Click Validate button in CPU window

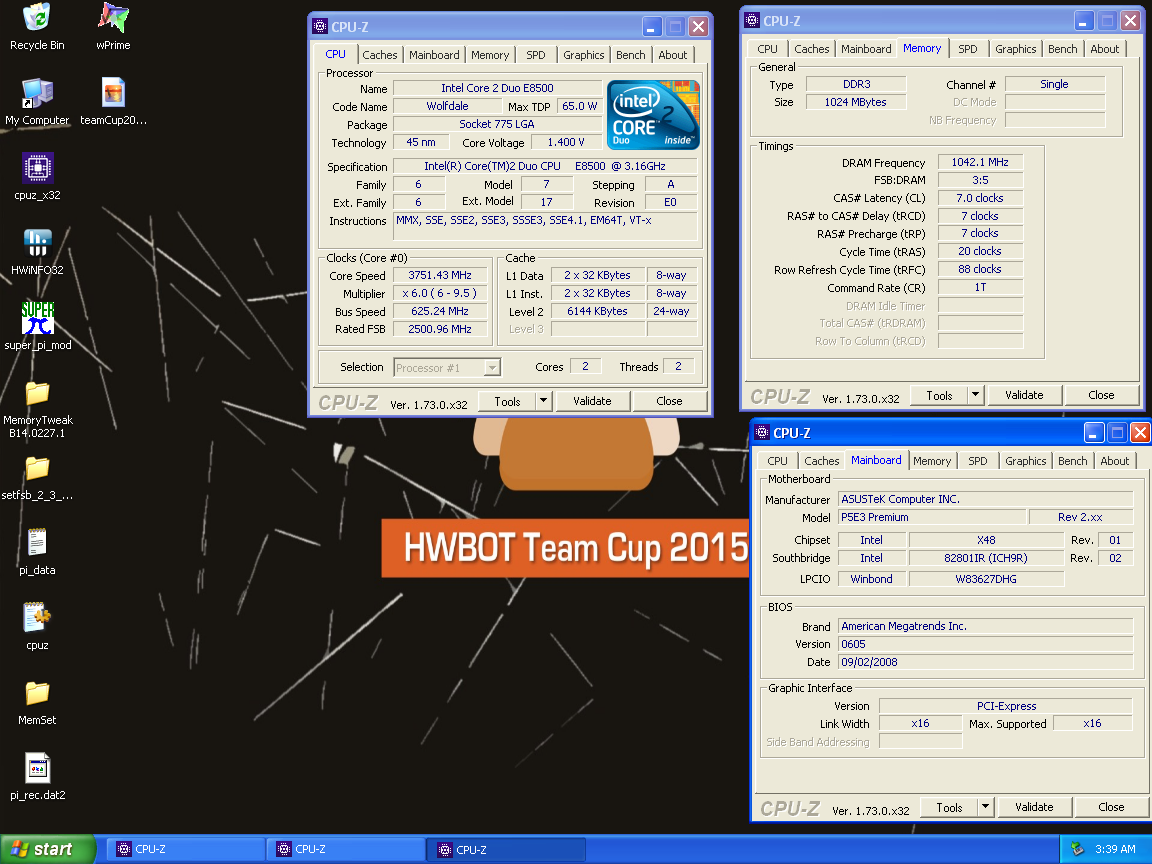[x=592, y=400]
